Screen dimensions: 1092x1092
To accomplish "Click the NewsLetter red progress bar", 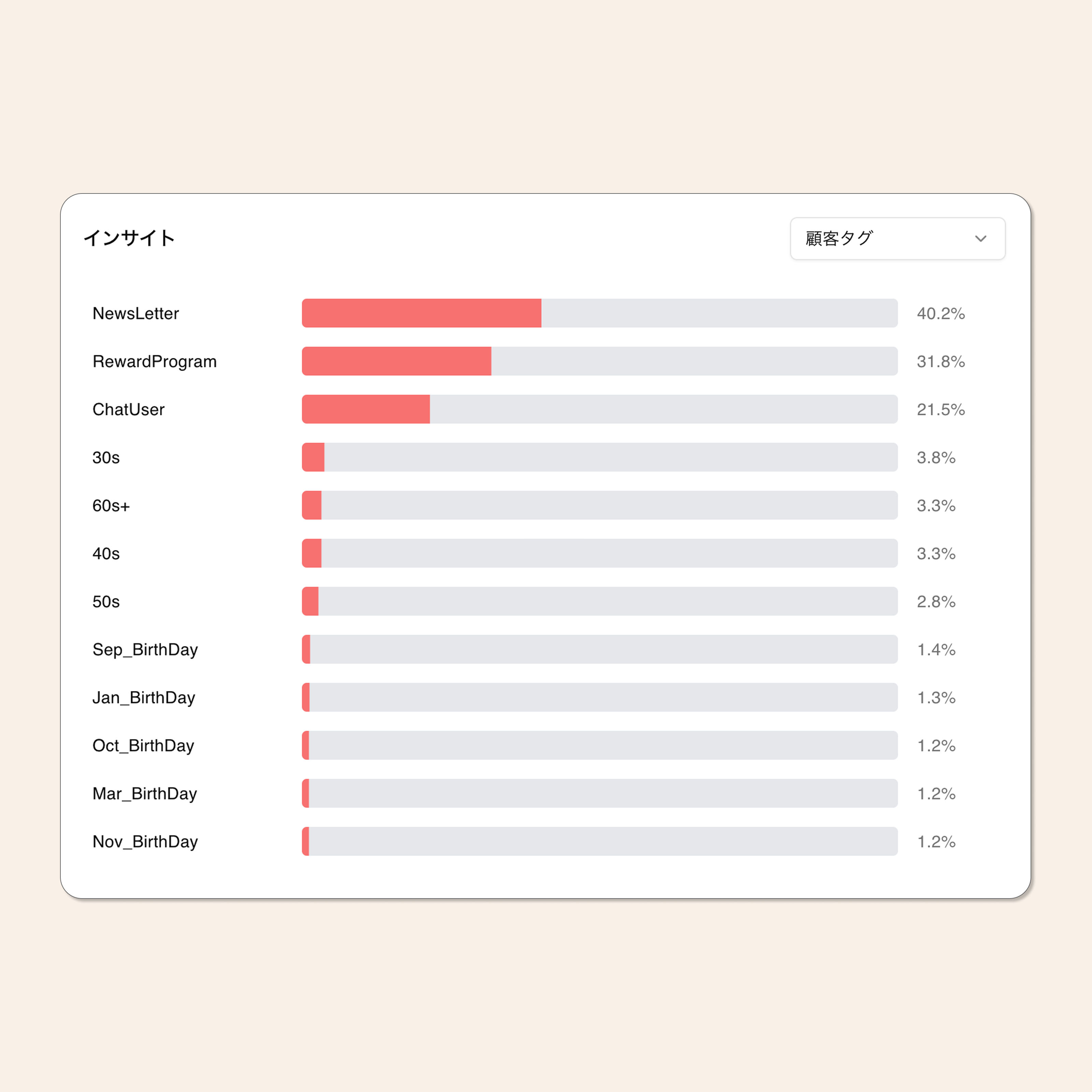I will [422, 313].
